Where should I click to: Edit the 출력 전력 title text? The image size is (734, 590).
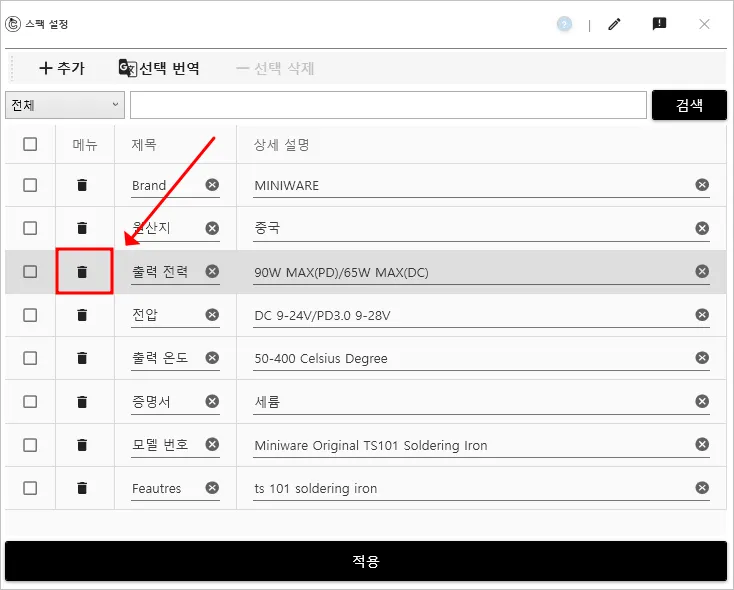click(160, 272)
